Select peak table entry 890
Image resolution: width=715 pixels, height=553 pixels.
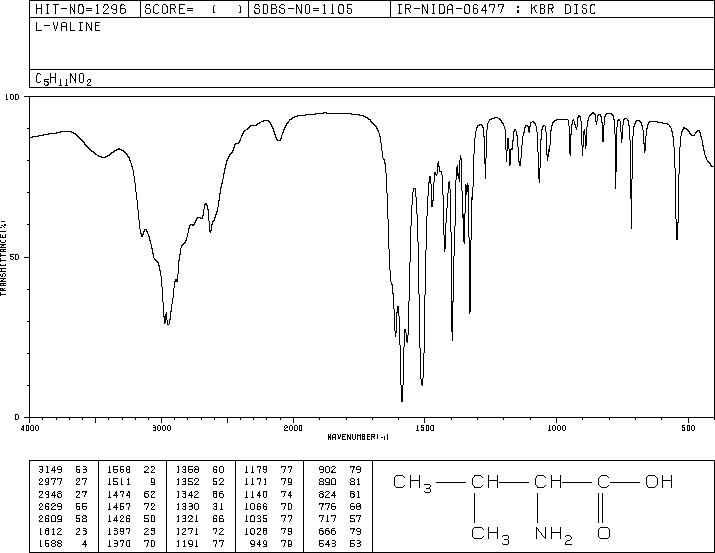click(x=327, y=482)
